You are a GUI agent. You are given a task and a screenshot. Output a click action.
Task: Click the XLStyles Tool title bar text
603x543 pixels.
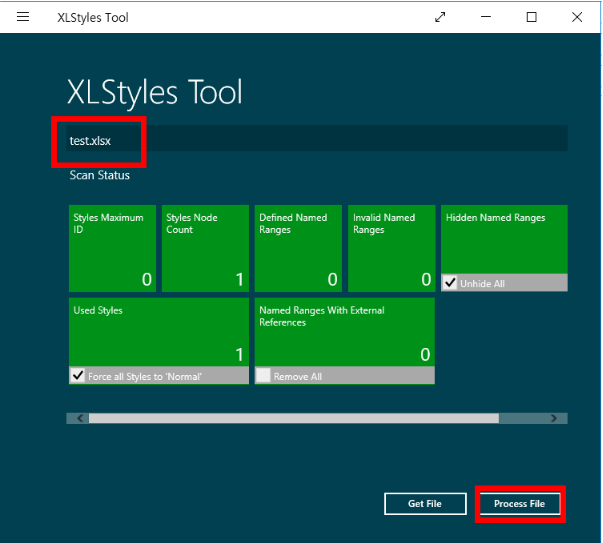pos(93,18)
